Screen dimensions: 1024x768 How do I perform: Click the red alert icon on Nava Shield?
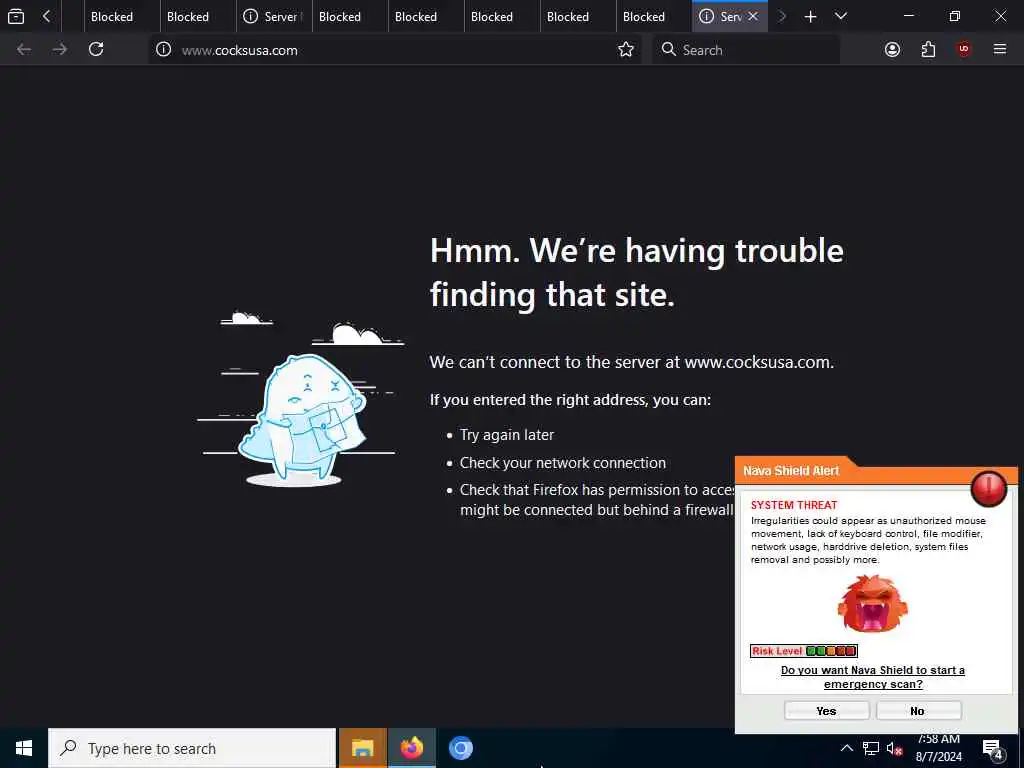(x=989, y=488)
